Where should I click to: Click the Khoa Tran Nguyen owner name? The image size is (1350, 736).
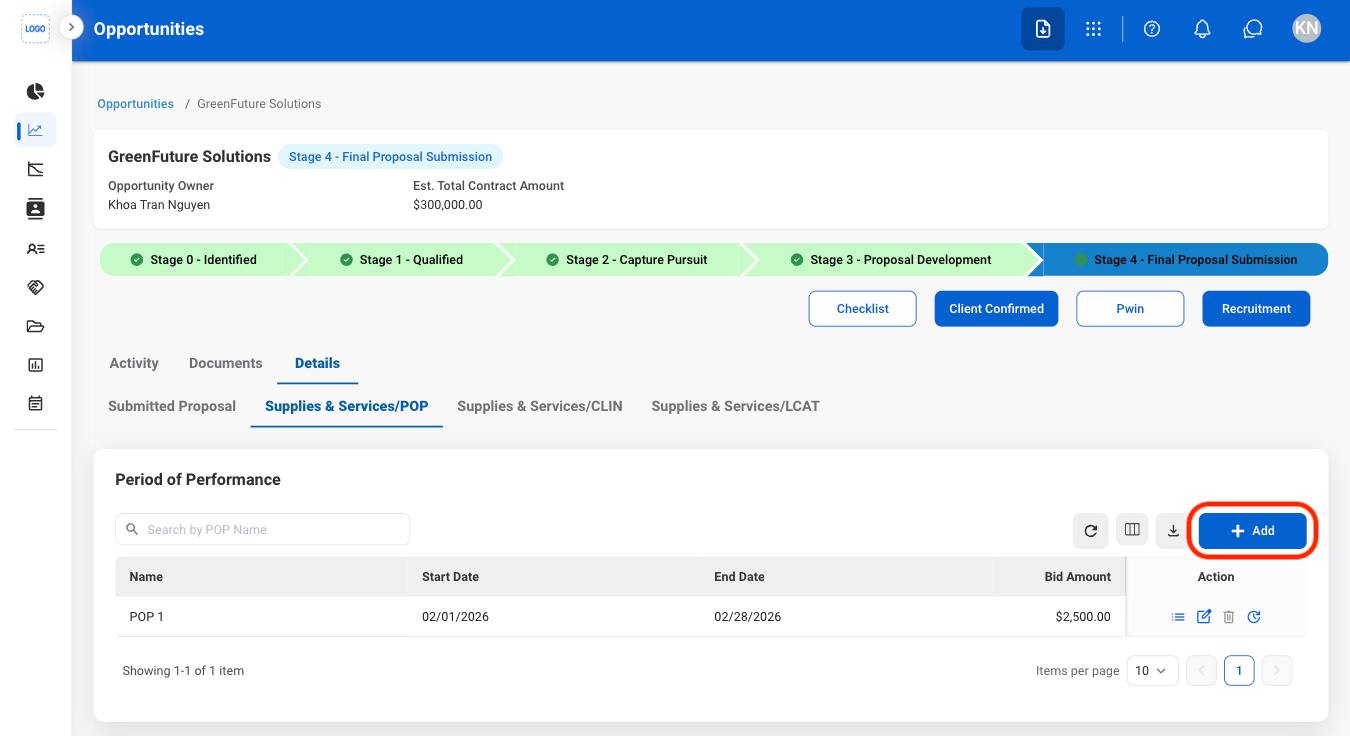159,205
